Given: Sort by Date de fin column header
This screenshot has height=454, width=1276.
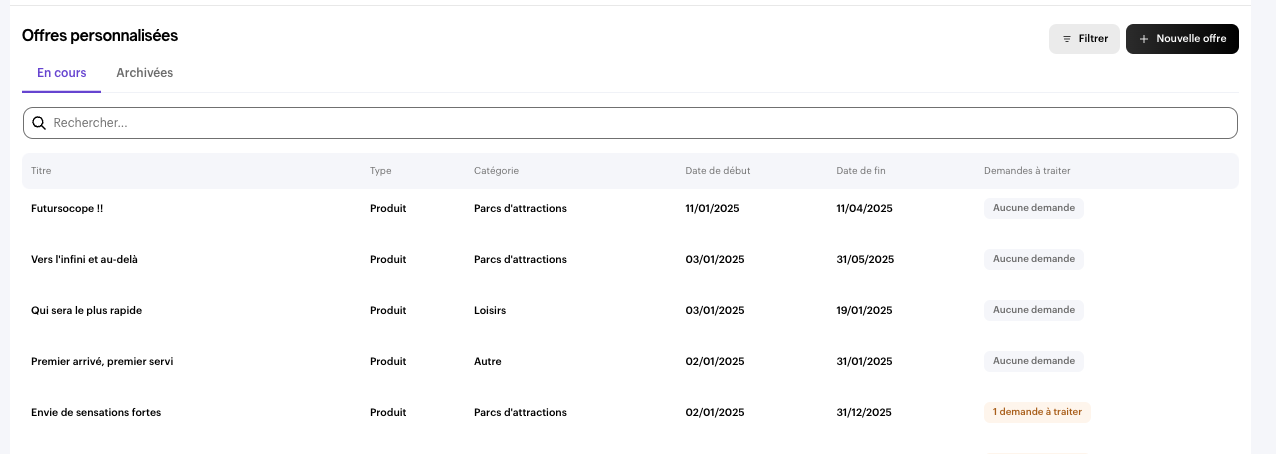Looking at the screenshot, I should click(x=860, y=171).
